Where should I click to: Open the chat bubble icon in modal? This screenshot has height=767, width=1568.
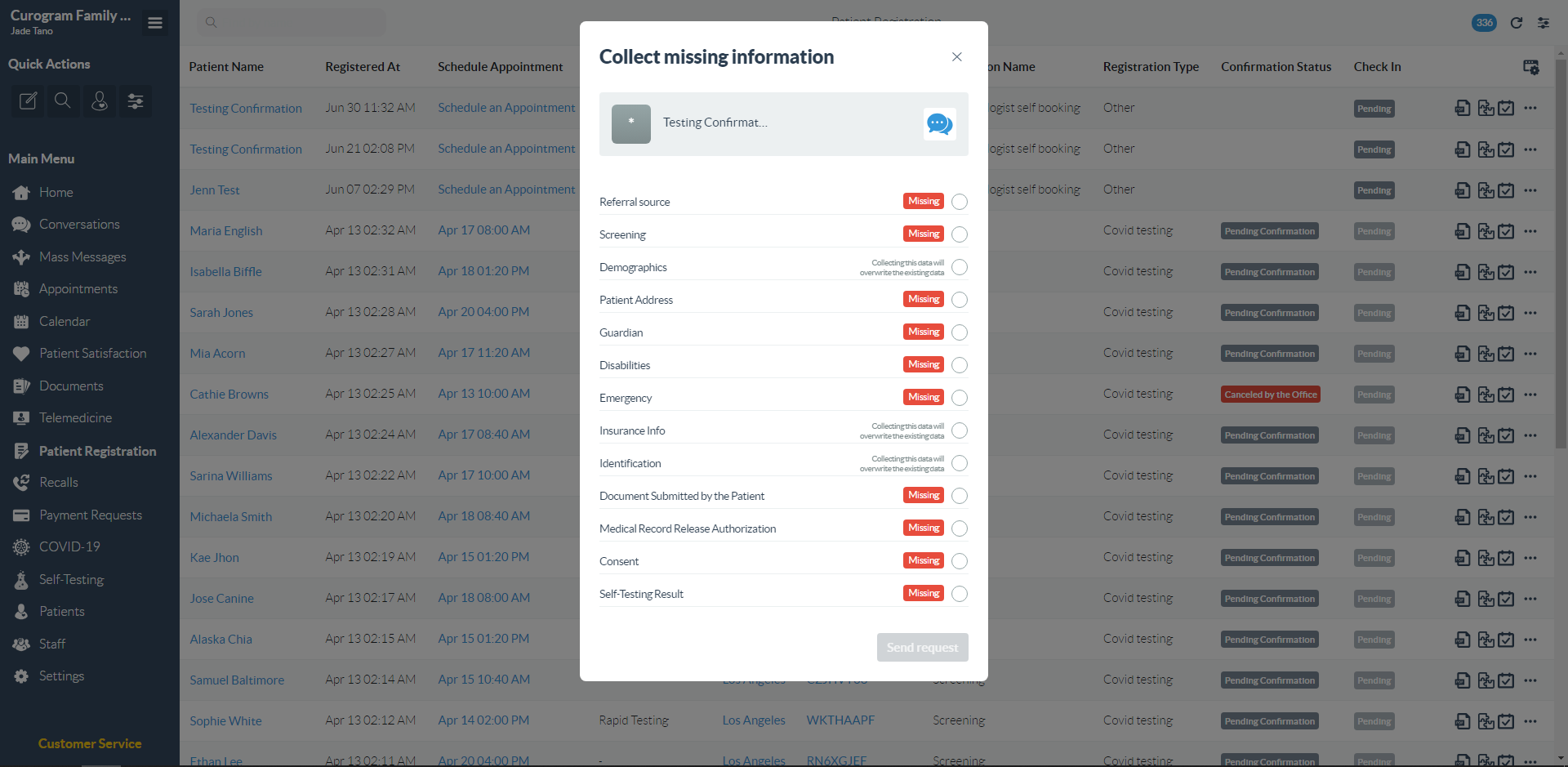939,124
